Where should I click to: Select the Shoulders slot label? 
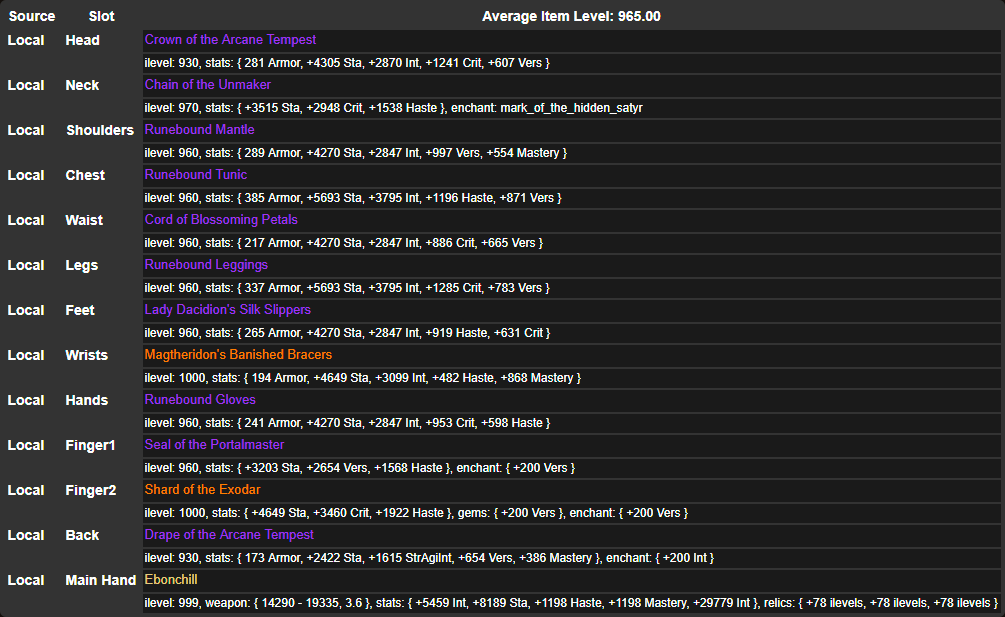click(100, 130)
